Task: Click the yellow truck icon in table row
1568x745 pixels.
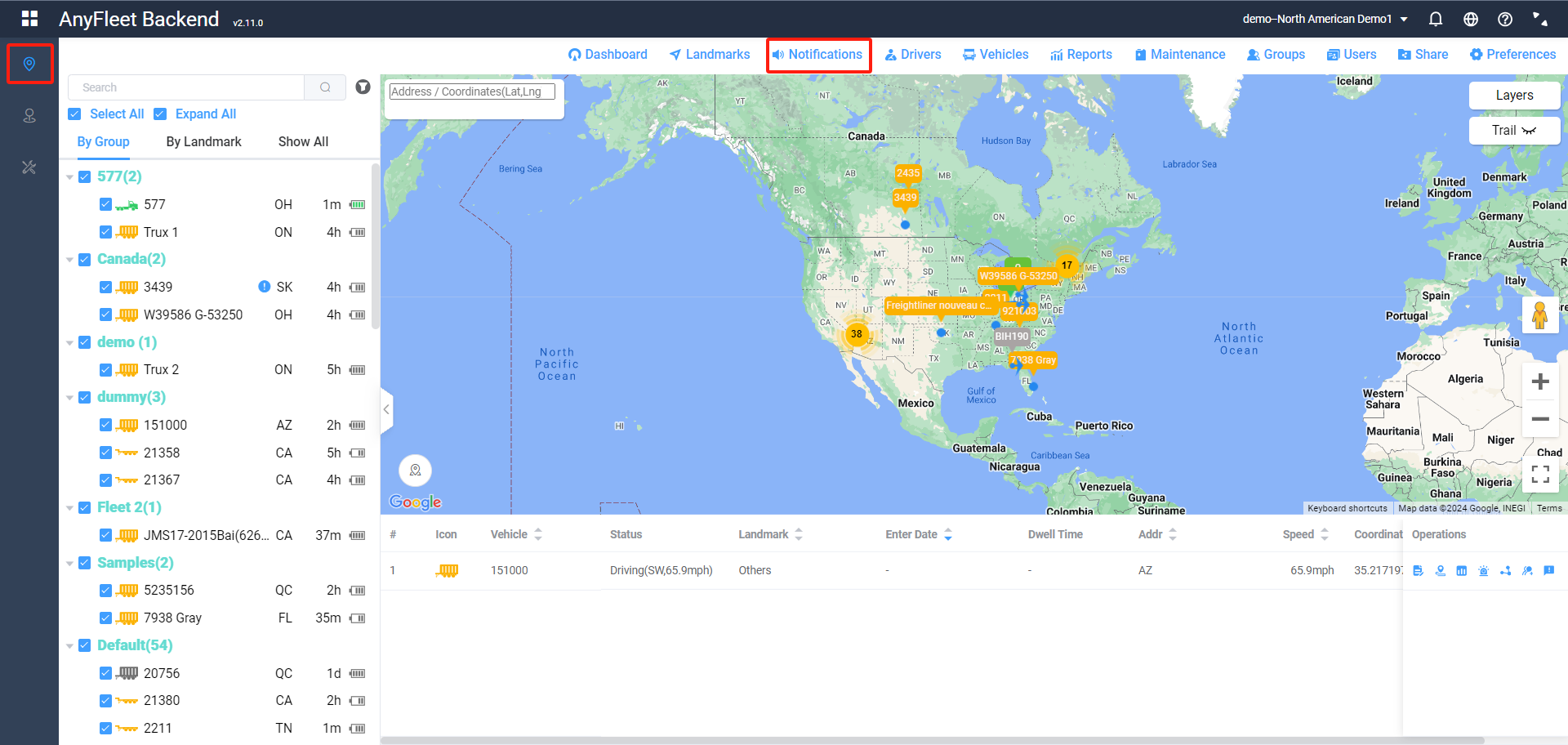Action: 447,570
